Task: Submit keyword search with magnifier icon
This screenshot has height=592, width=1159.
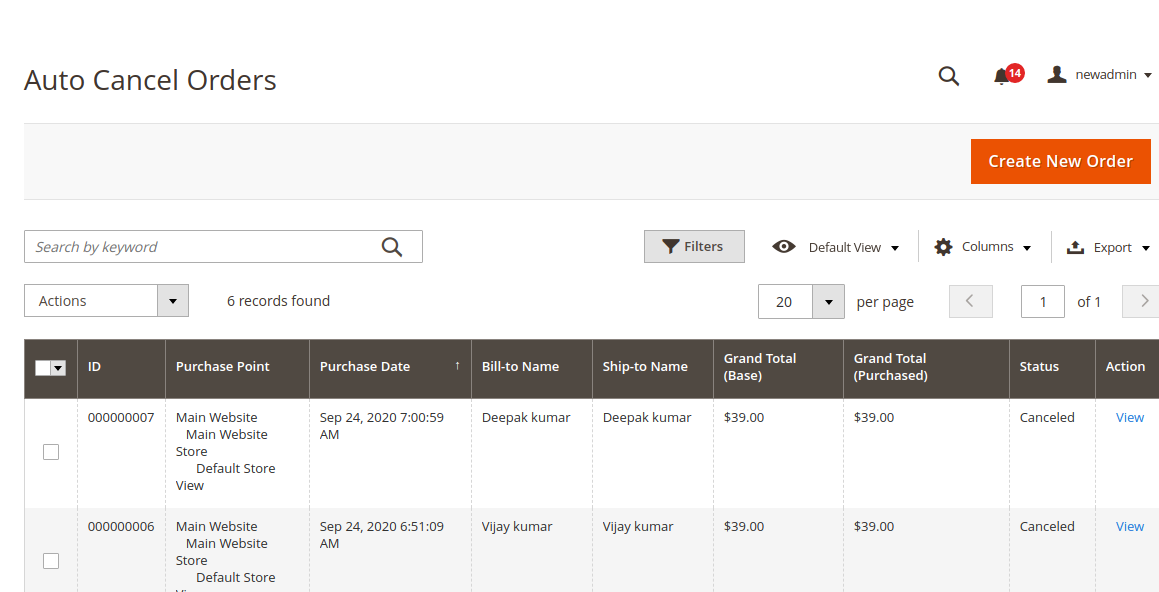Action: tap(392, 247)
